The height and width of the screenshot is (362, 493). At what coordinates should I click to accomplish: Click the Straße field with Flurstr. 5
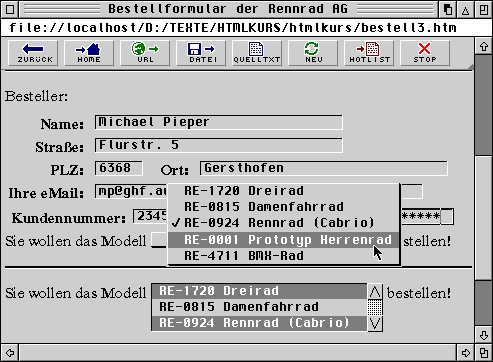pos(219,145)
